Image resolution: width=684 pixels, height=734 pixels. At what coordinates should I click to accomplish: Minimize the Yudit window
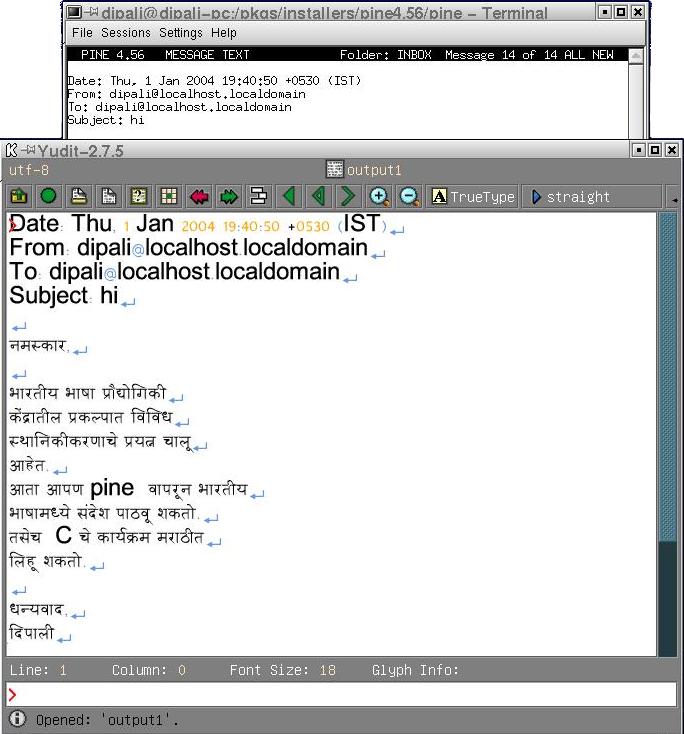click(639, 150)
